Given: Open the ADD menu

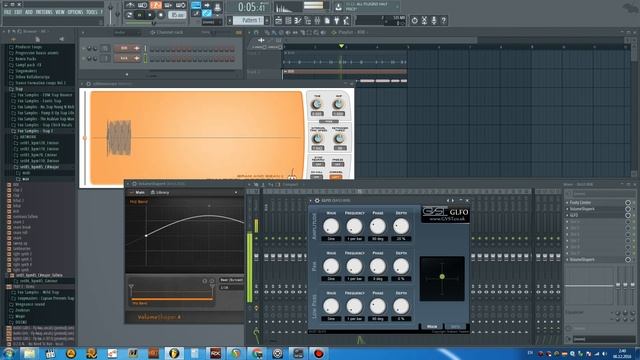Looking at the screenshot, I should [29, 12].
